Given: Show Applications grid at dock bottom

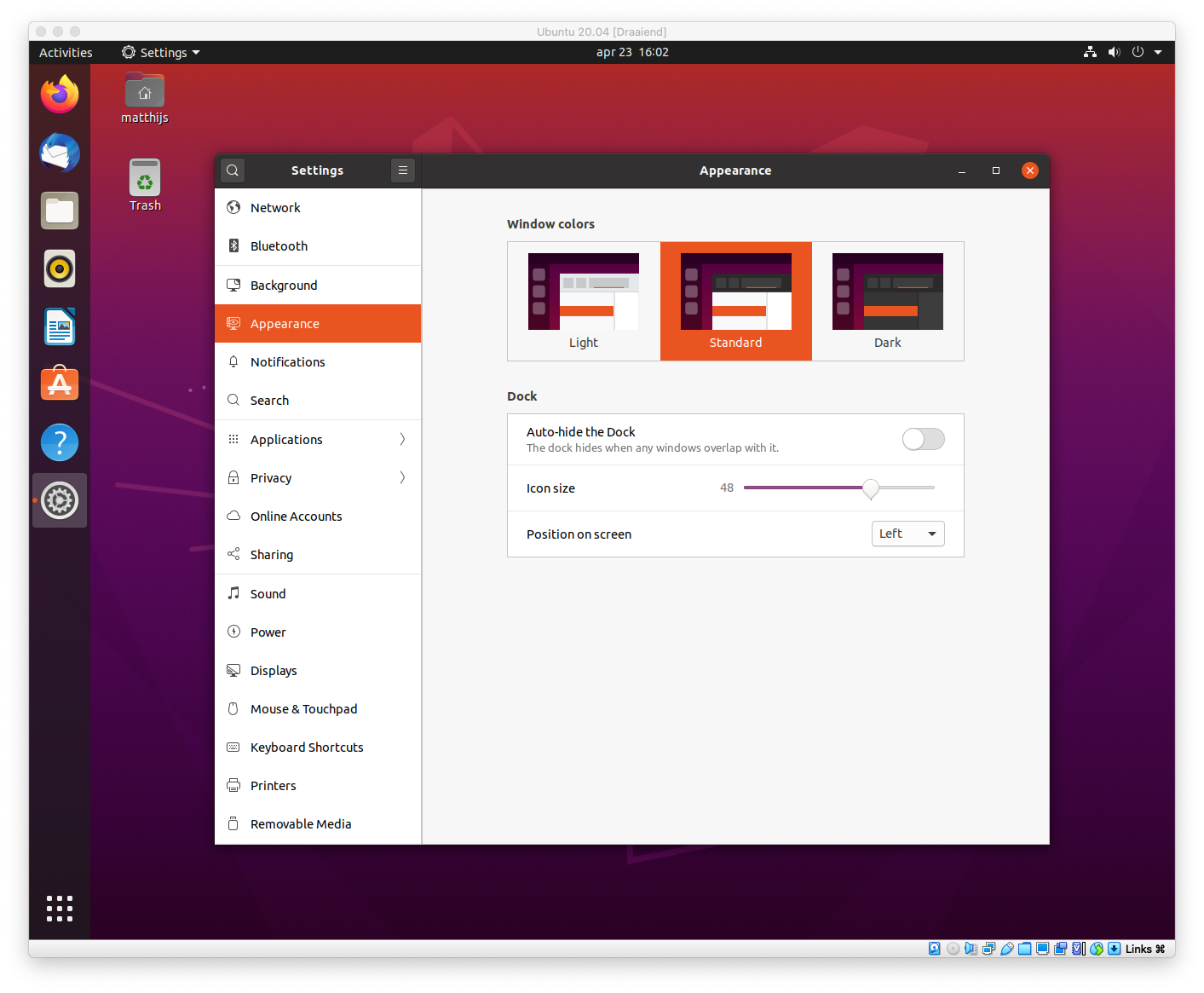Looking at the screenshot, I should pyautogui.click(x=60, y=909).
